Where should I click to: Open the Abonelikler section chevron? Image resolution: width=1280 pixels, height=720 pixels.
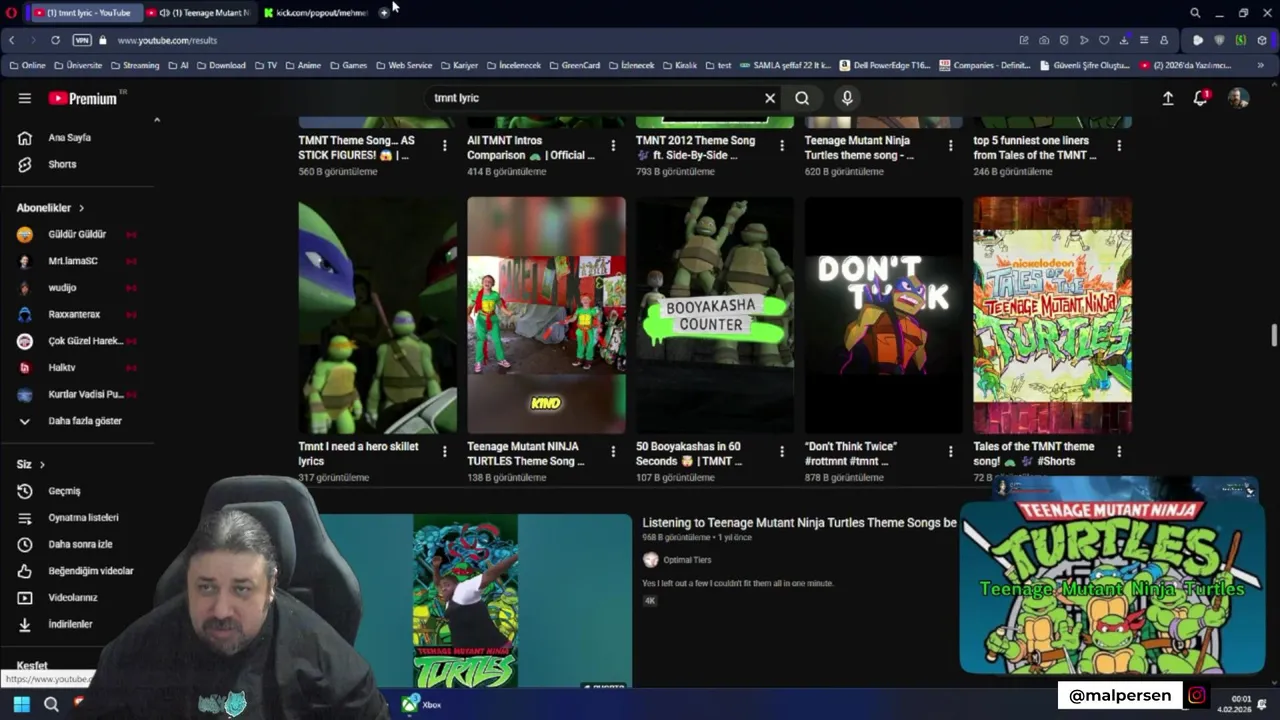81,208
